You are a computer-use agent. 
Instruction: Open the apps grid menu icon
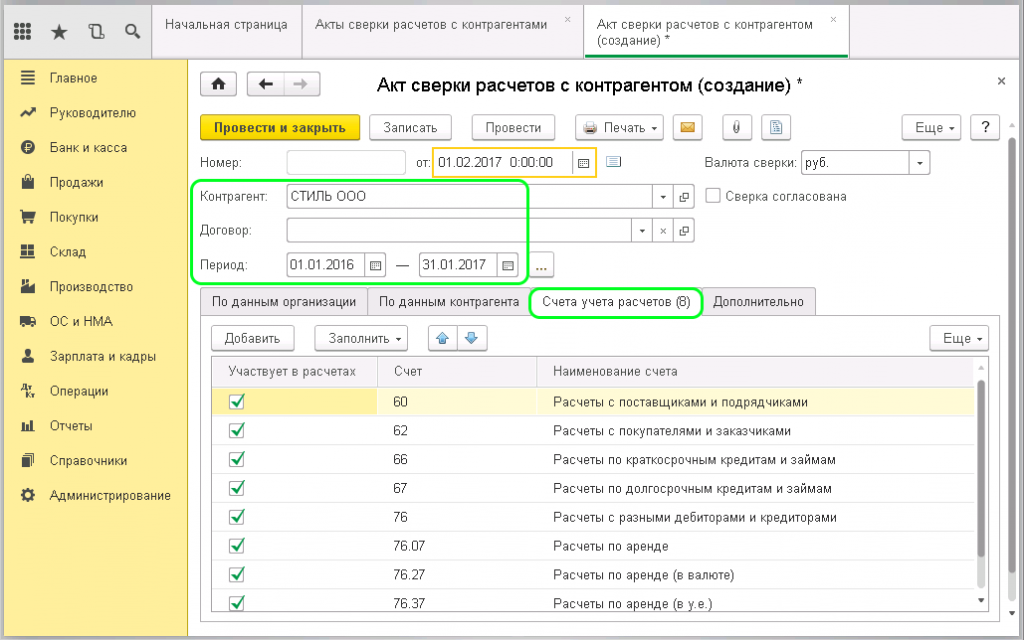[x=23, y=31]
